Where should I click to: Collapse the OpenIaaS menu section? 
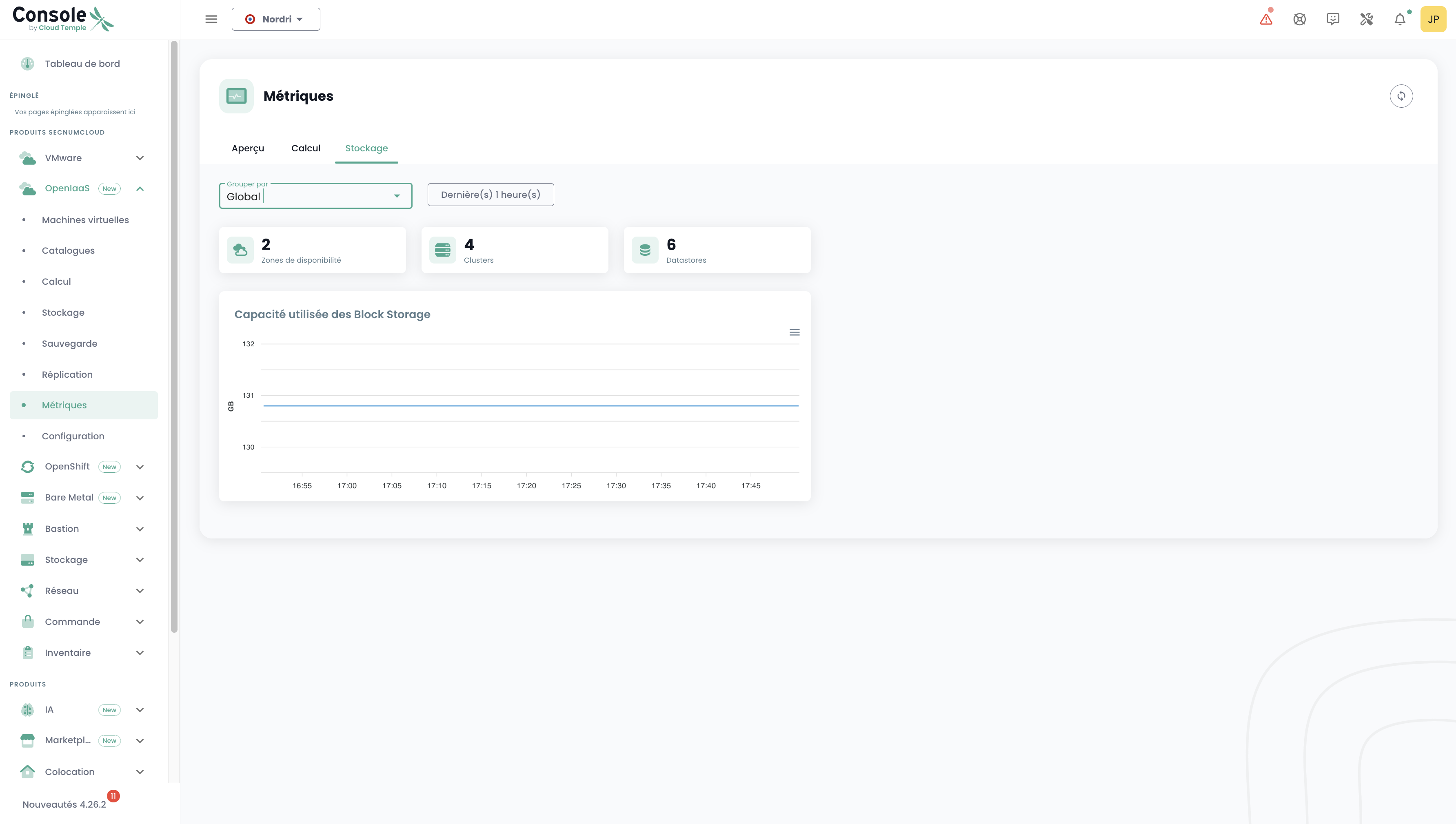tap(140, 188)
